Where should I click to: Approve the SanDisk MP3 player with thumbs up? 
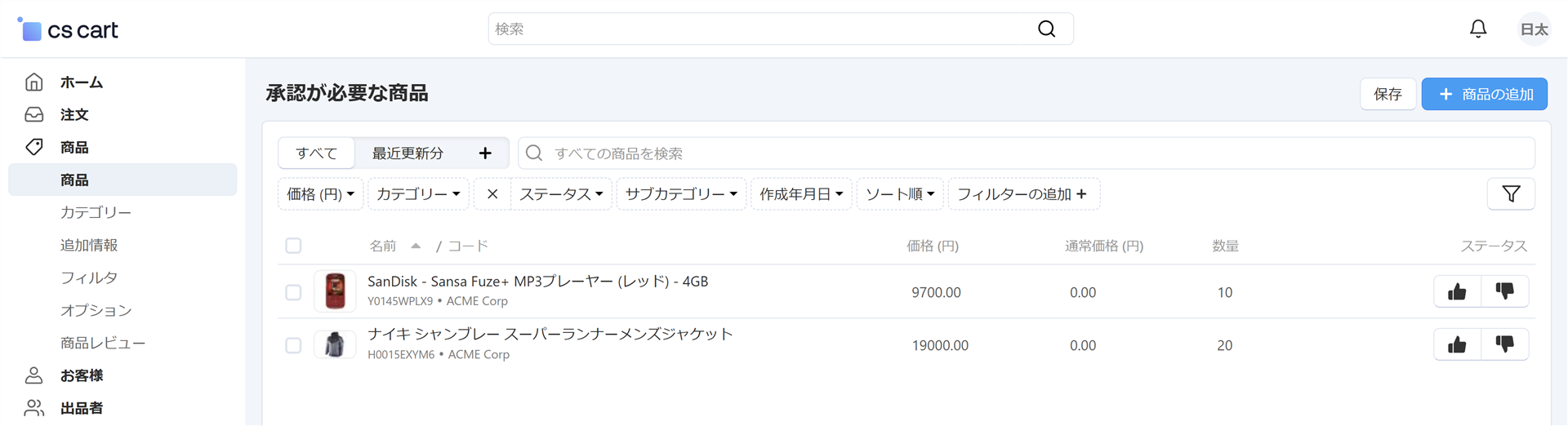(1457, 291)
